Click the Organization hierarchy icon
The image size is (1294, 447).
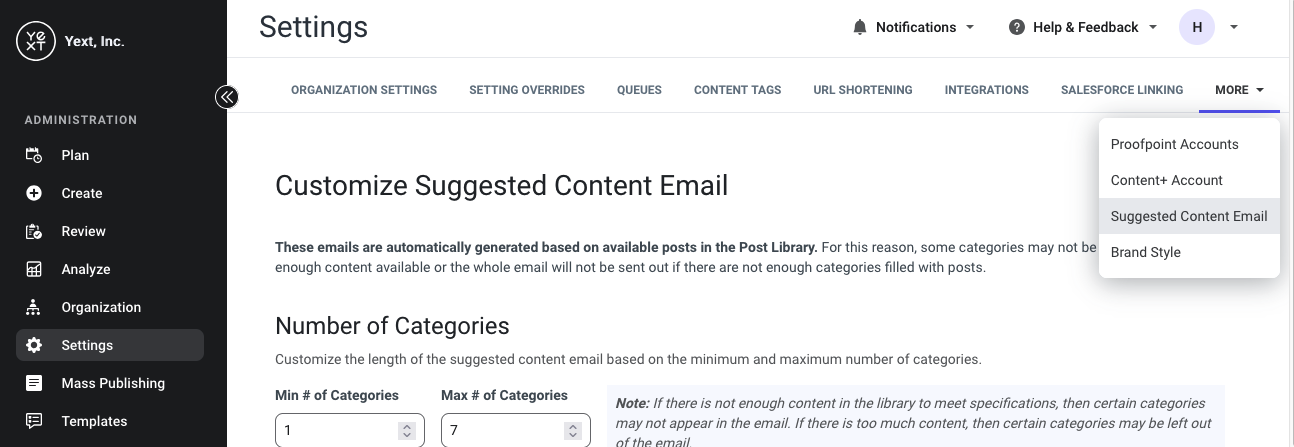tap(34, 307)
